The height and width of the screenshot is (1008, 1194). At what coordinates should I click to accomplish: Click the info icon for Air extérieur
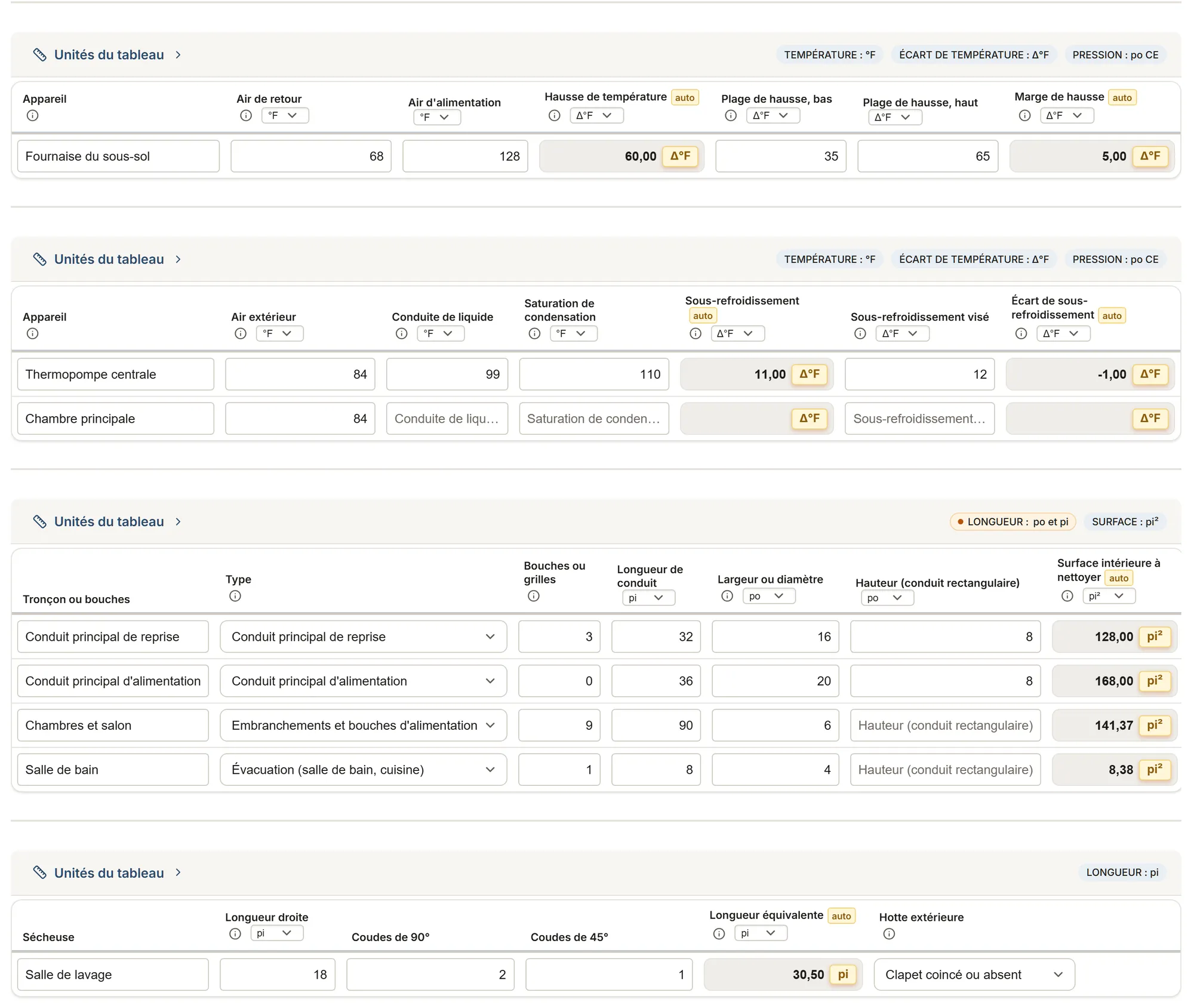coord(241,334)
